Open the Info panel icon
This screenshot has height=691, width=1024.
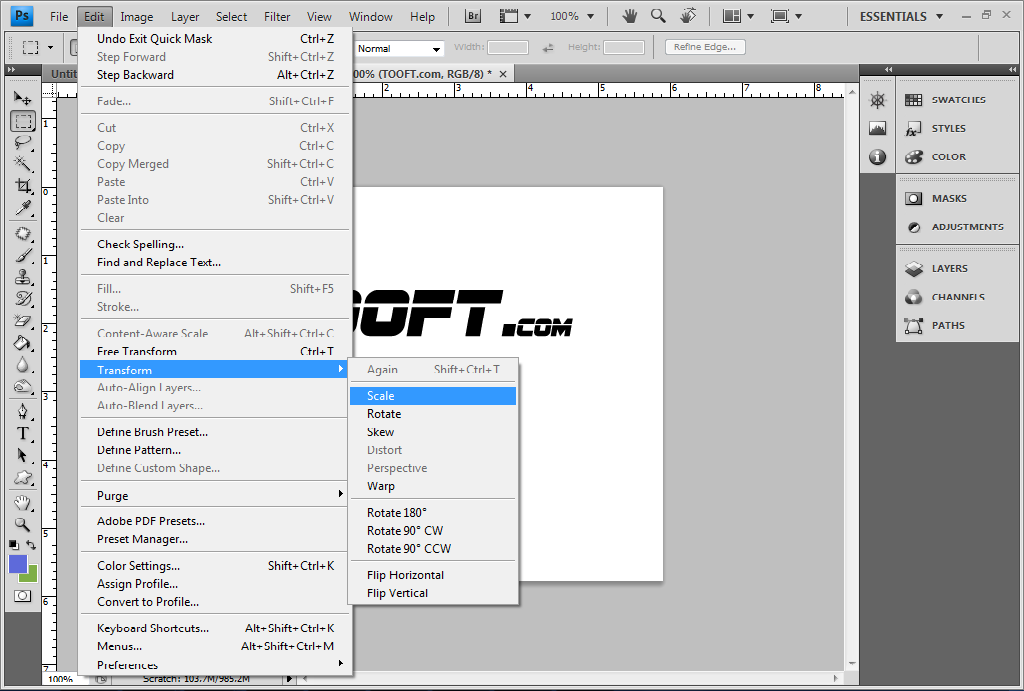878,157
